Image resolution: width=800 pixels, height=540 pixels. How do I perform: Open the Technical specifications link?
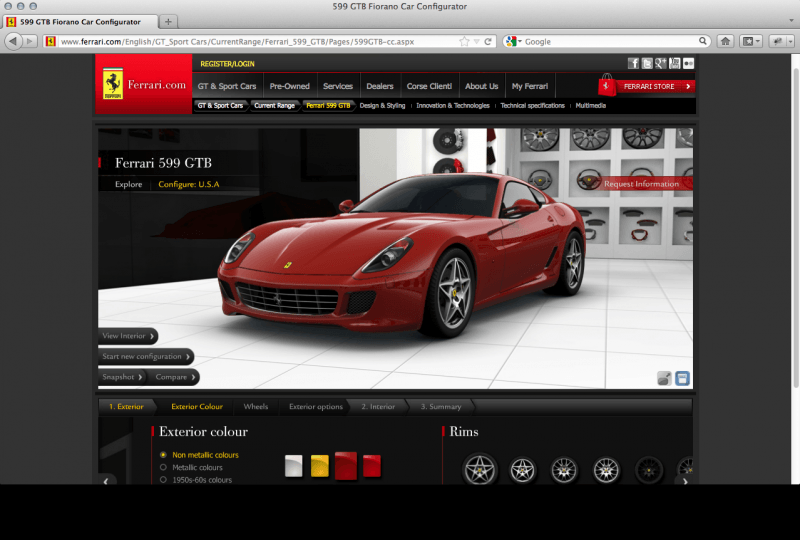coord(532,106)
